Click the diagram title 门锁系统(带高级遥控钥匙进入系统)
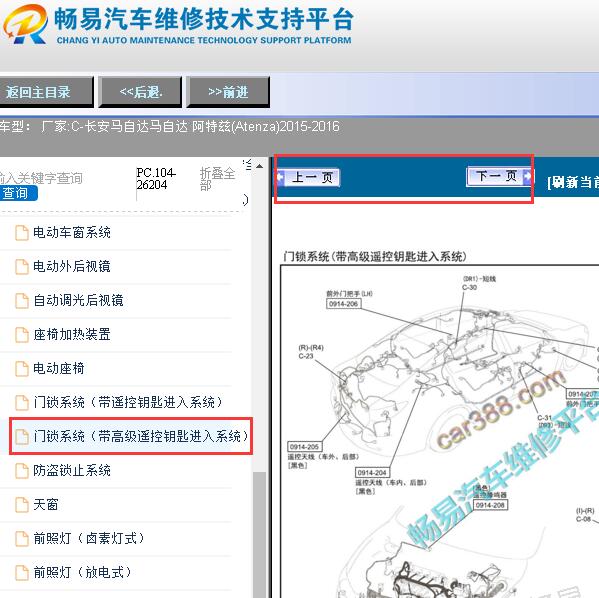 [x=375, y=256]
